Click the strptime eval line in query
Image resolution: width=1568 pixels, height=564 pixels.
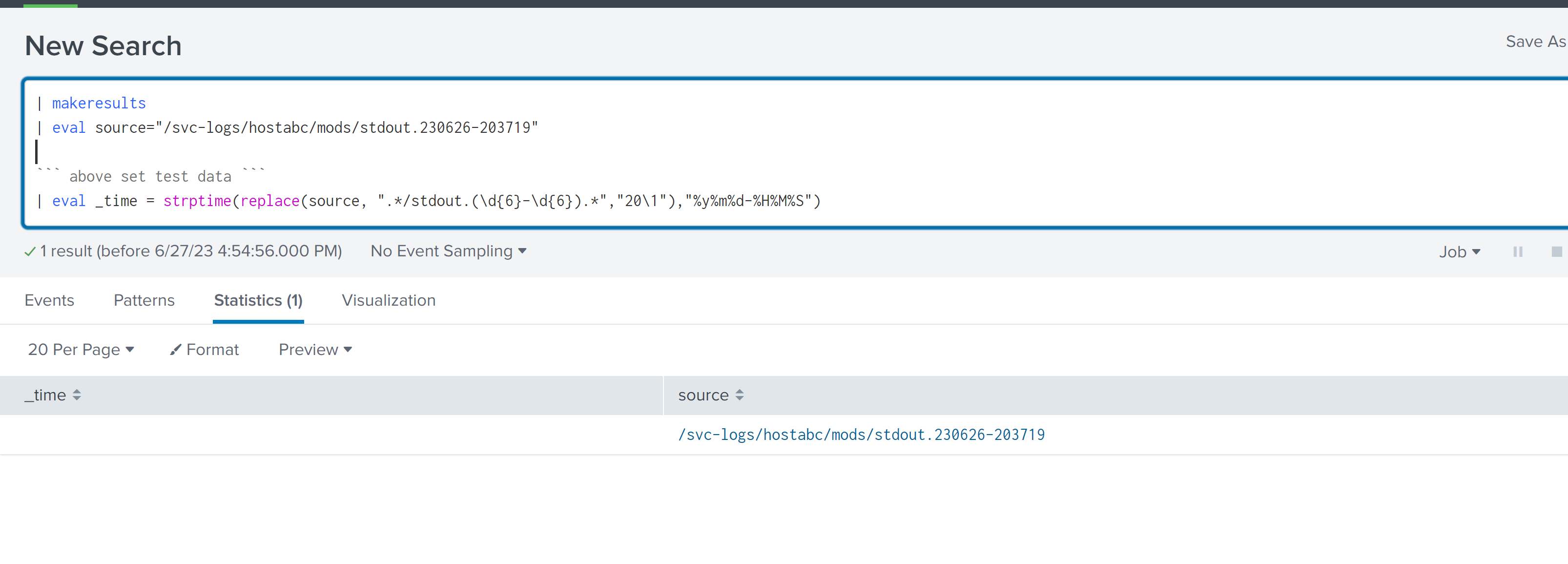point(429,200)
